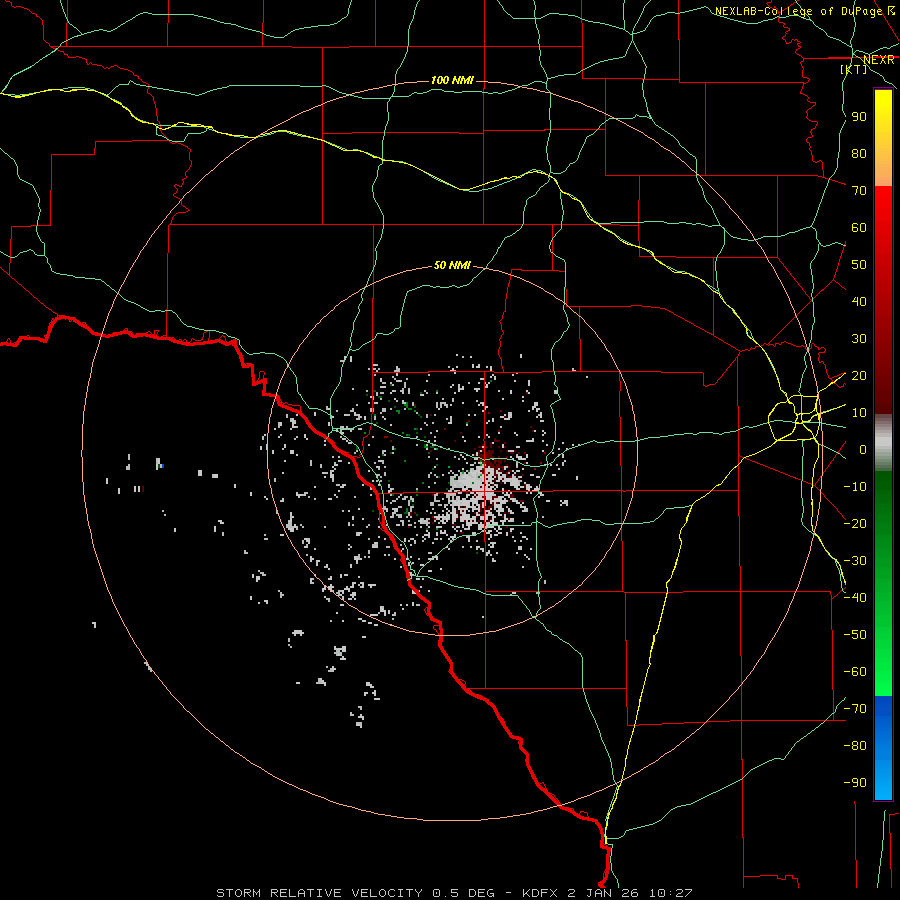Select the 0 value on velocity scale
Viewport: 900px width, 900px height.
tap(863, 450)
